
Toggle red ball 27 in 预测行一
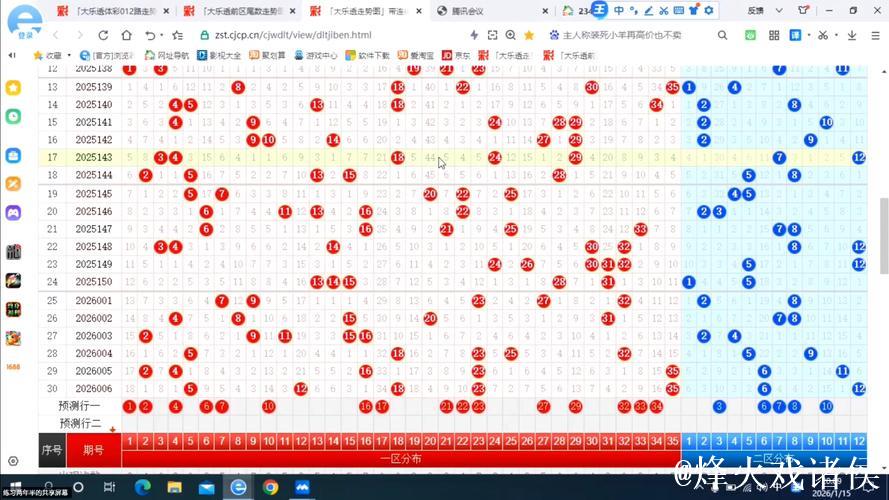point(543,406)
